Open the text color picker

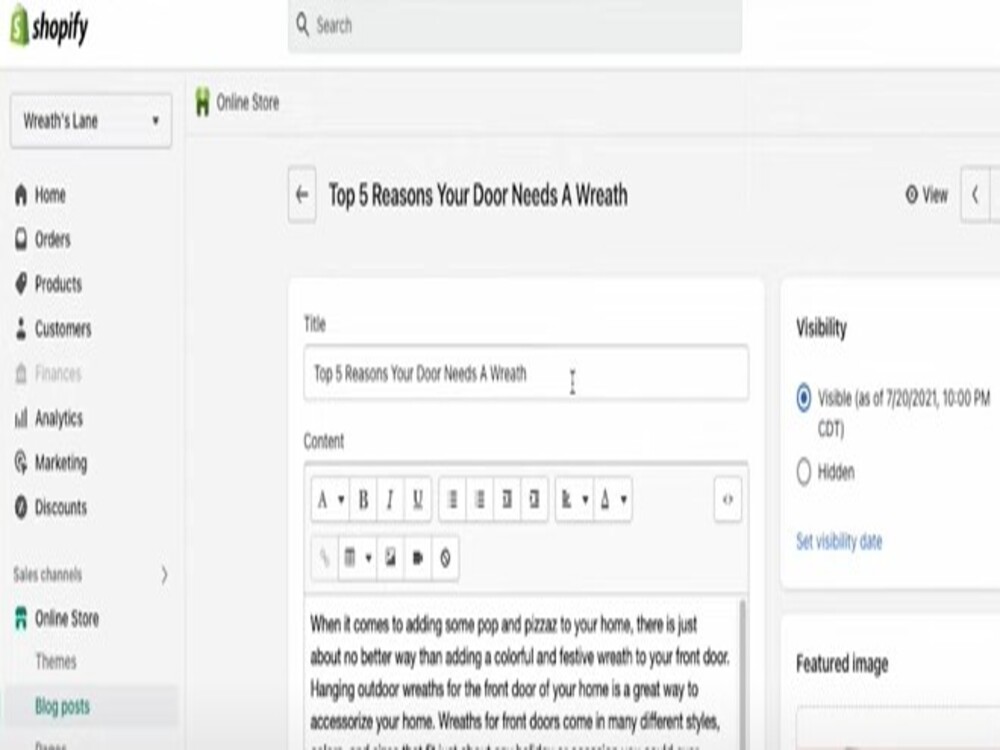pos(612,500)
